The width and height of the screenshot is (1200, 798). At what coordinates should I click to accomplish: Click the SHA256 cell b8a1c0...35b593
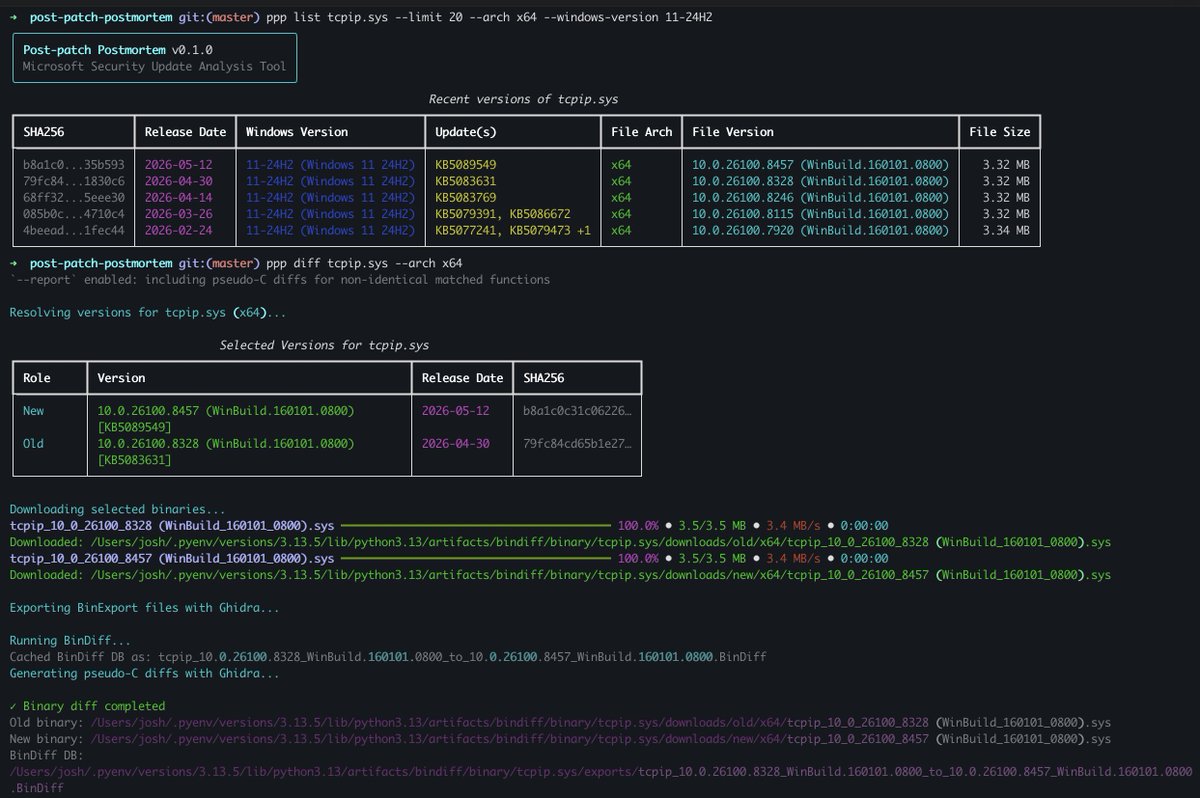coord(73,164)
